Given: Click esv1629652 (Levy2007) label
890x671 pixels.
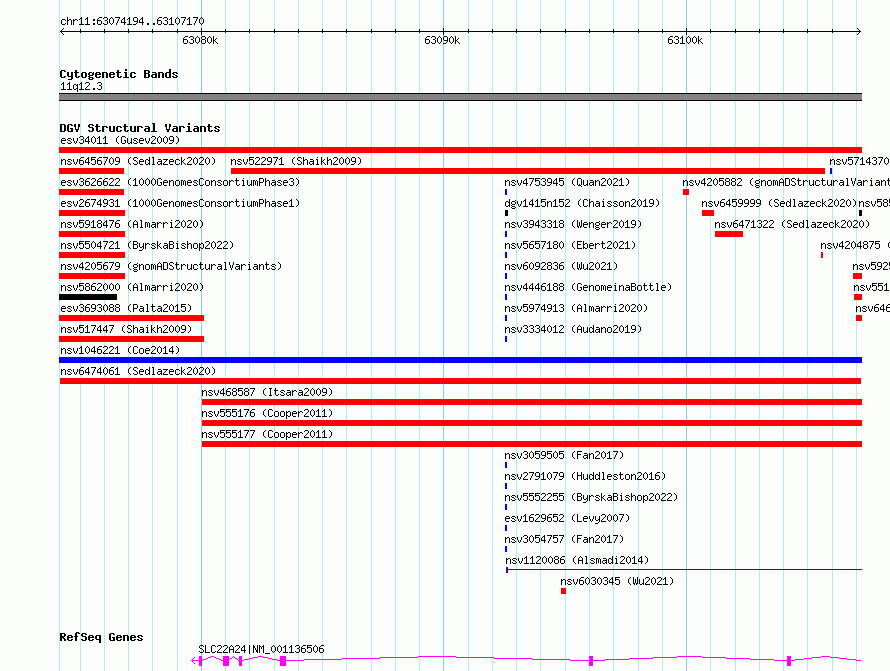Looking at the screenshot, I should pos(567,518).
